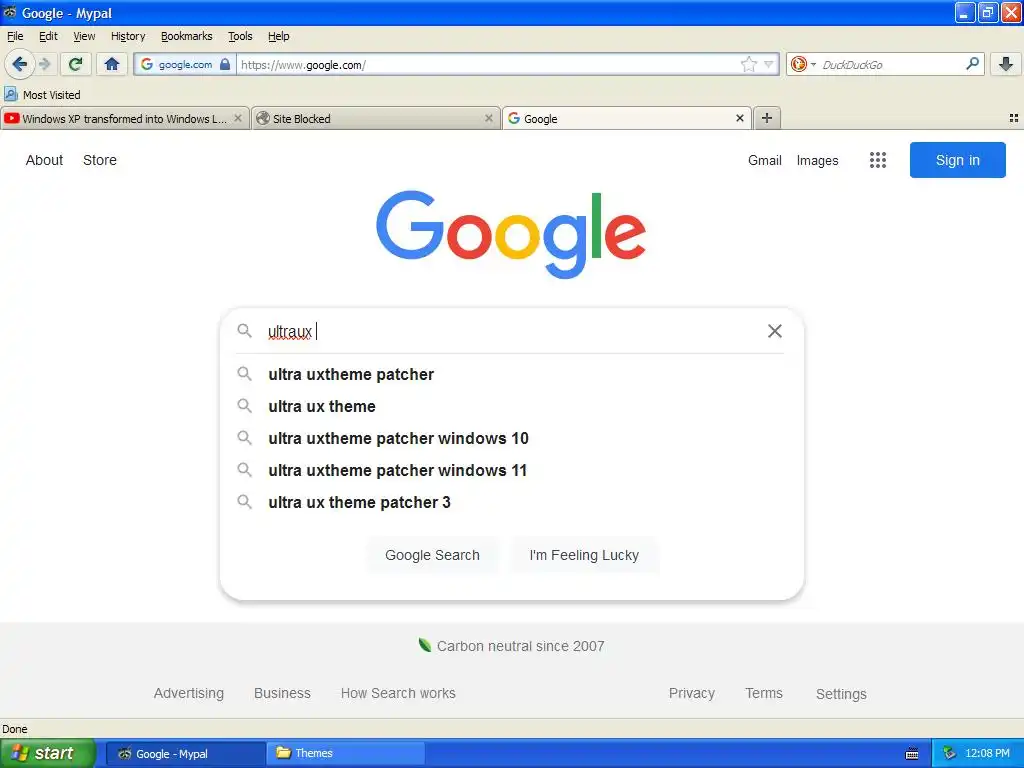The height and width of the screenshot is (768, 1024).
Task: Open the Business footer link
Action: tap(282, 693)
